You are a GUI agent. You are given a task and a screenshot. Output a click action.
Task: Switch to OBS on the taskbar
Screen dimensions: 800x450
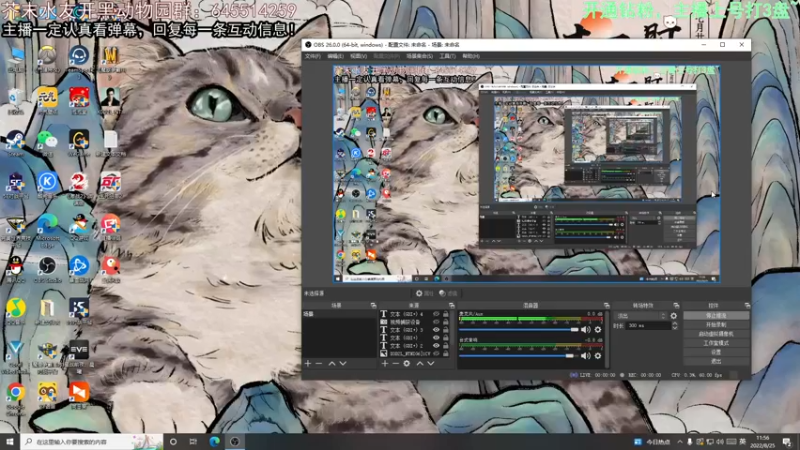tap(235, 441)
